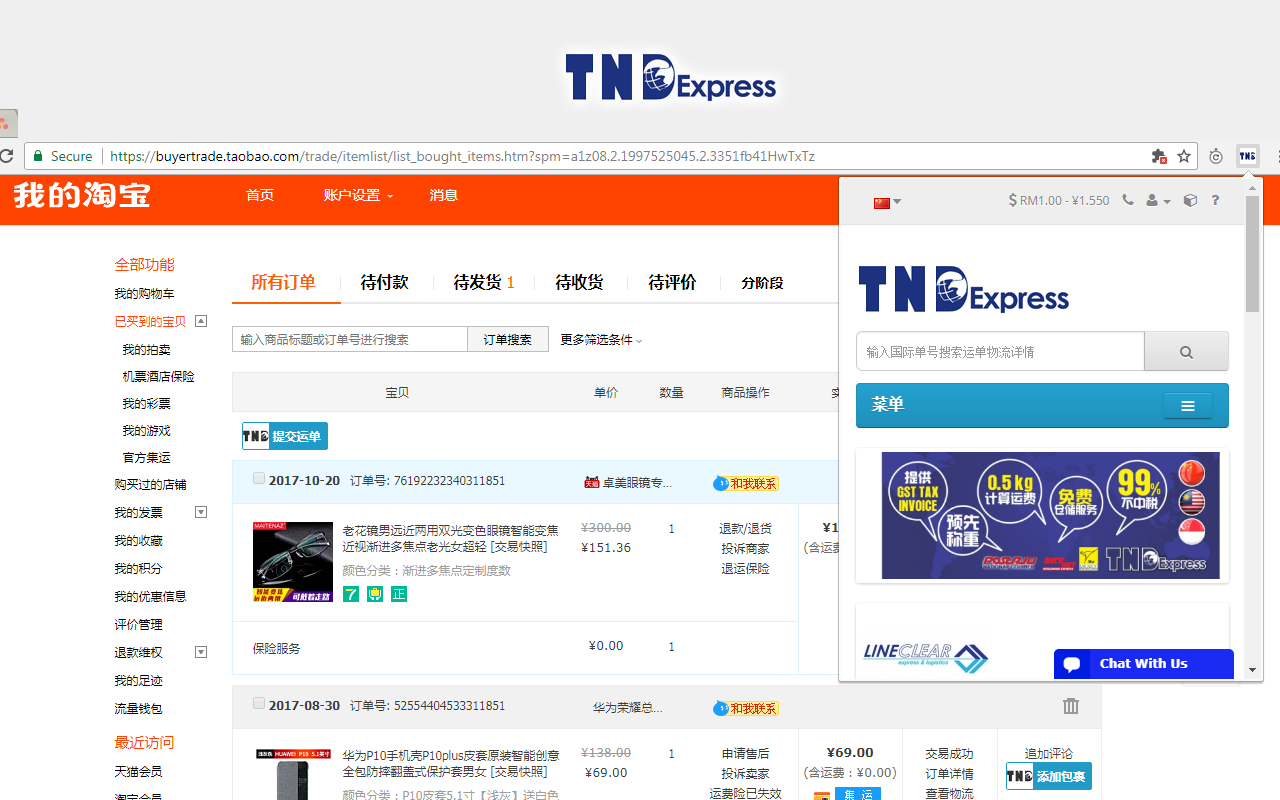Click the 退款/退货 link
1280x800 pixels.
(x=745, y=529)
